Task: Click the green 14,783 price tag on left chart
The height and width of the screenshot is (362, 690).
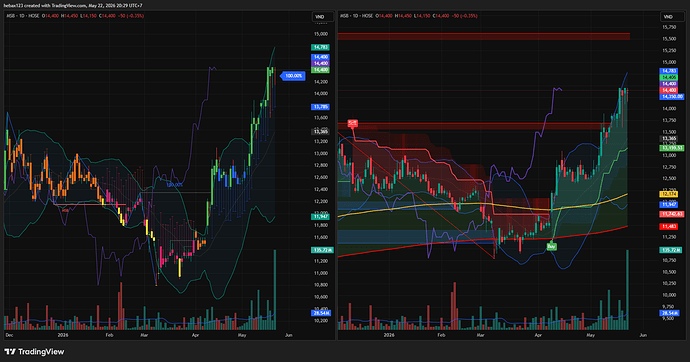Action: click(320, 47)
